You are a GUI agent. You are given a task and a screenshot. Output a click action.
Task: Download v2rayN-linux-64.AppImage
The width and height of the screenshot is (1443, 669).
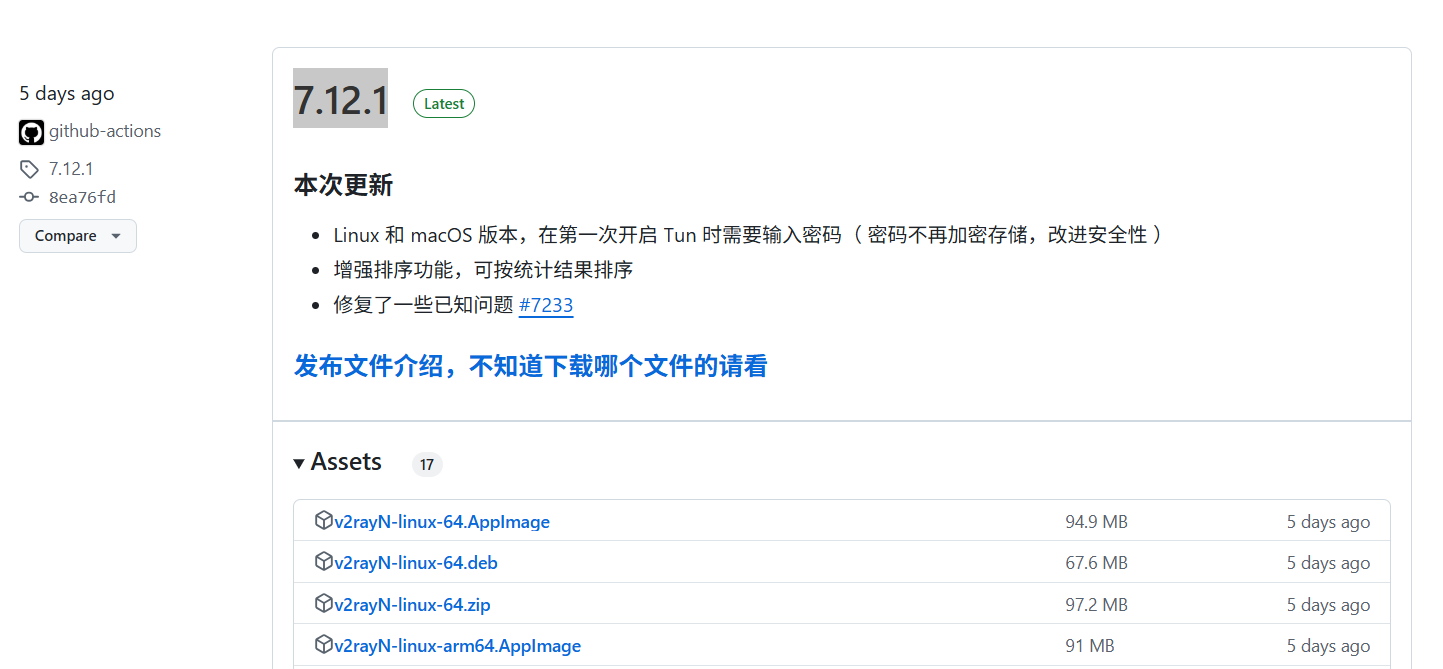pos(443,520)
